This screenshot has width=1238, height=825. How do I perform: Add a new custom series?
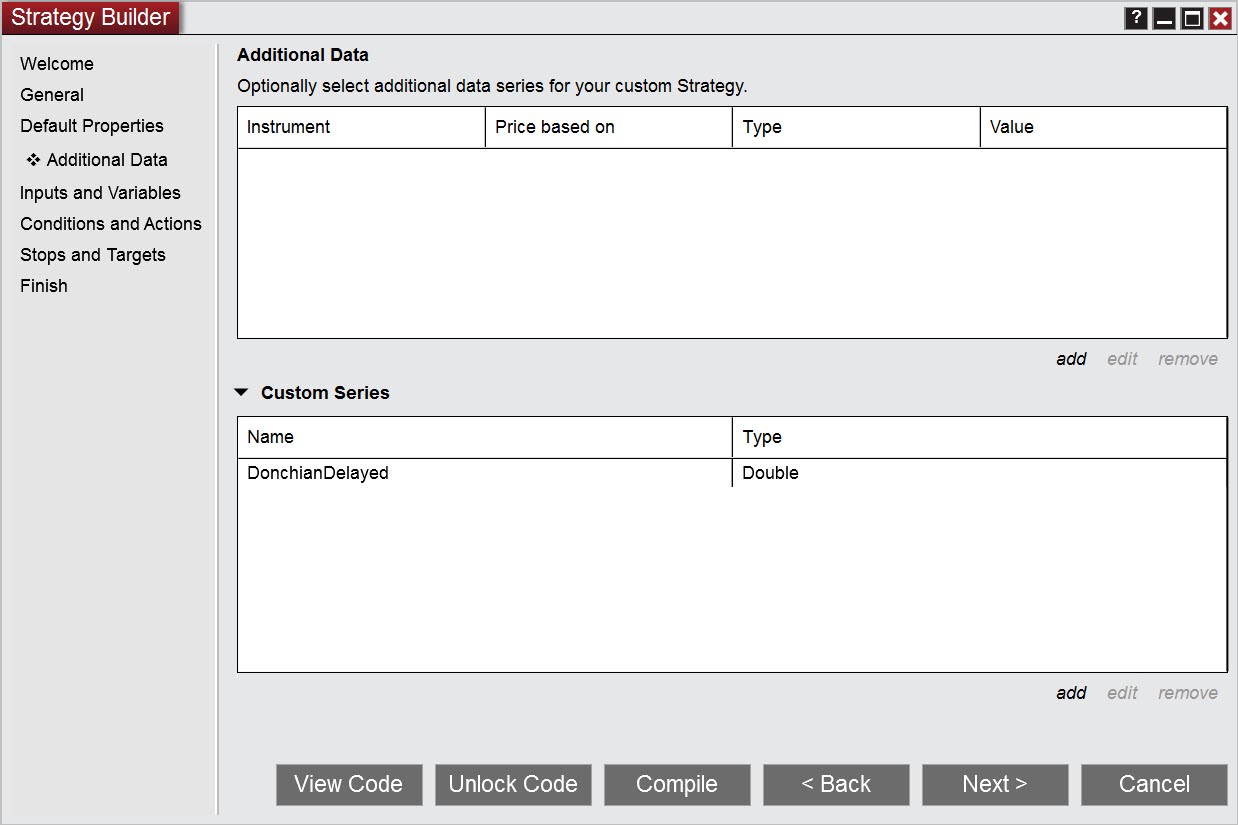[x=1071, y=693]
